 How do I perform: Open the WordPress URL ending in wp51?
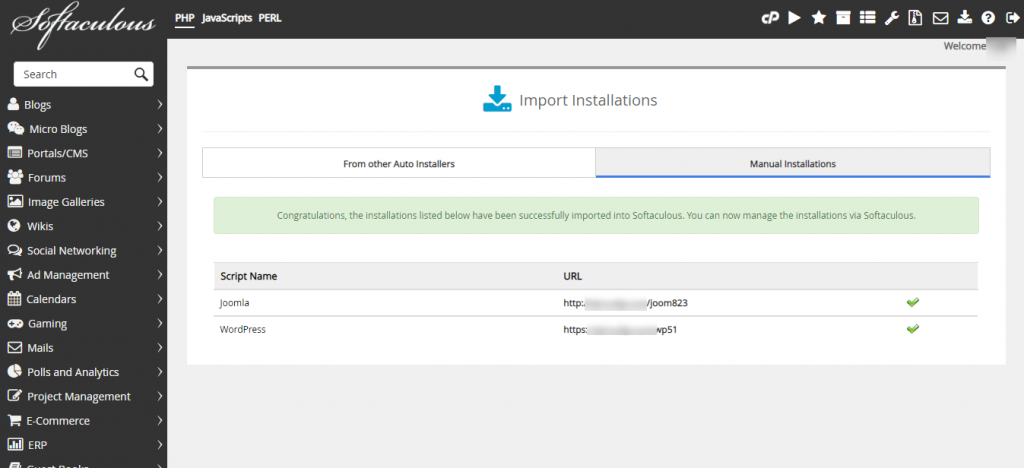click(620, 330)
